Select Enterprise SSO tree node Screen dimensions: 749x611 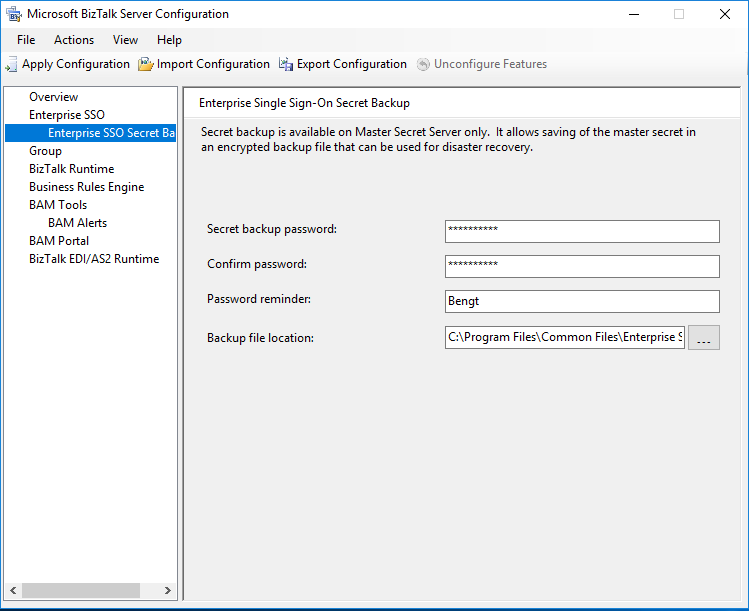coord(67,115)
